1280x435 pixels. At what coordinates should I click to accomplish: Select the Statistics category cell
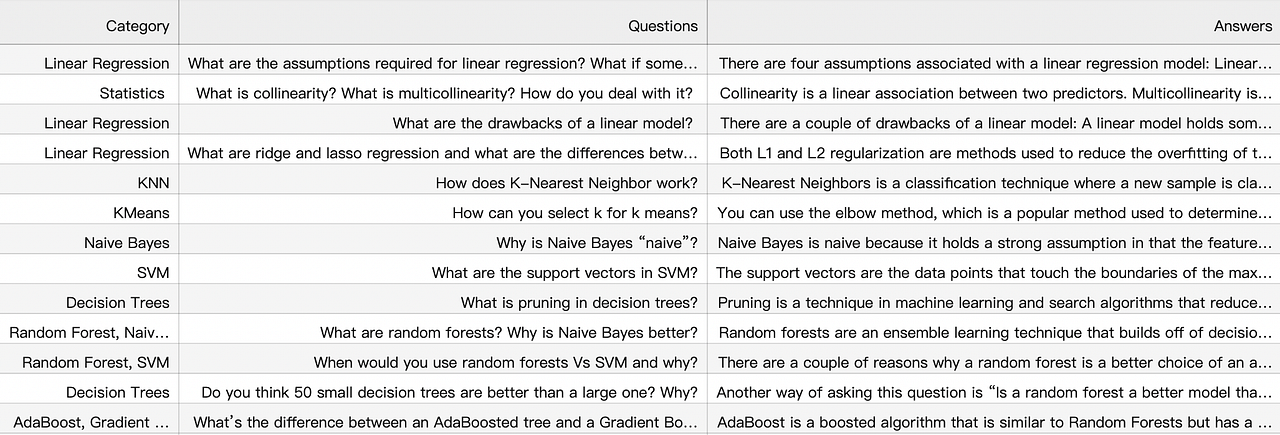click(132, 93)
